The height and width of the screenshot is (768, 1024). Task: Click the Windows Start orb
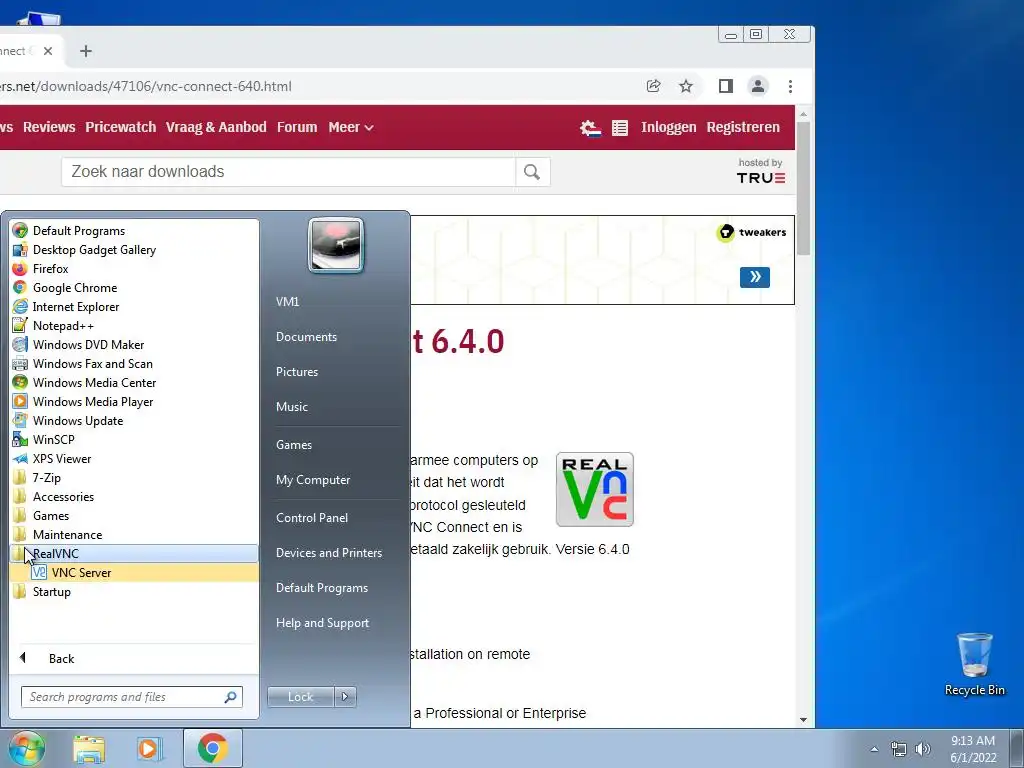click(27, 748)
